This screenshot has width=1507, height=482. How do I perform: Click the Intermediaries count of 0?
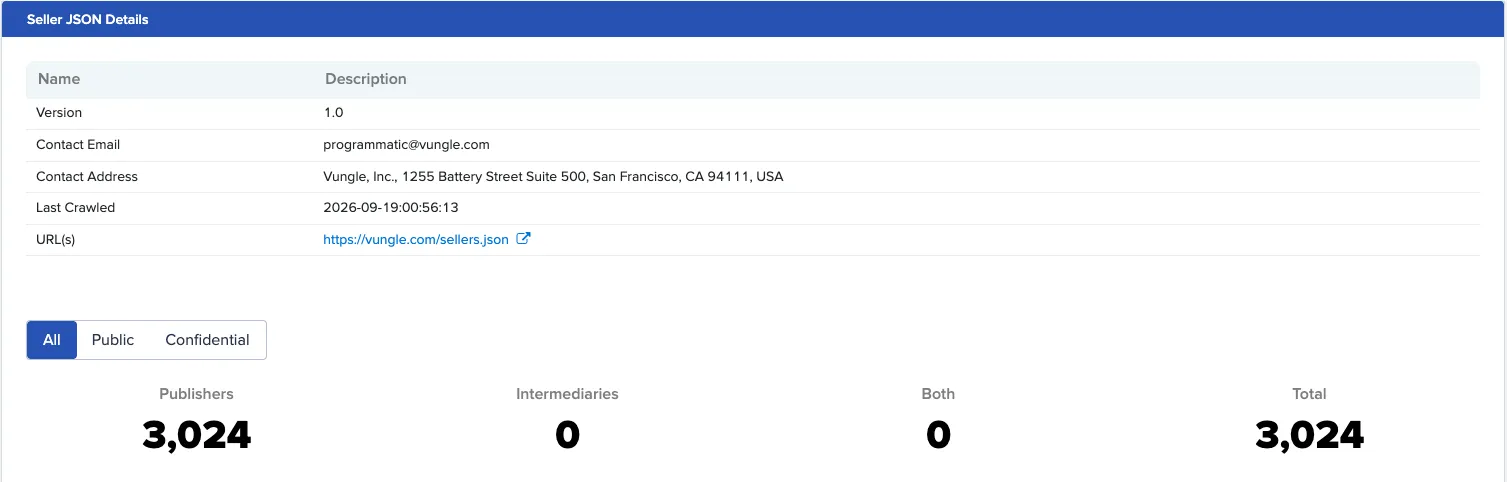567,435
